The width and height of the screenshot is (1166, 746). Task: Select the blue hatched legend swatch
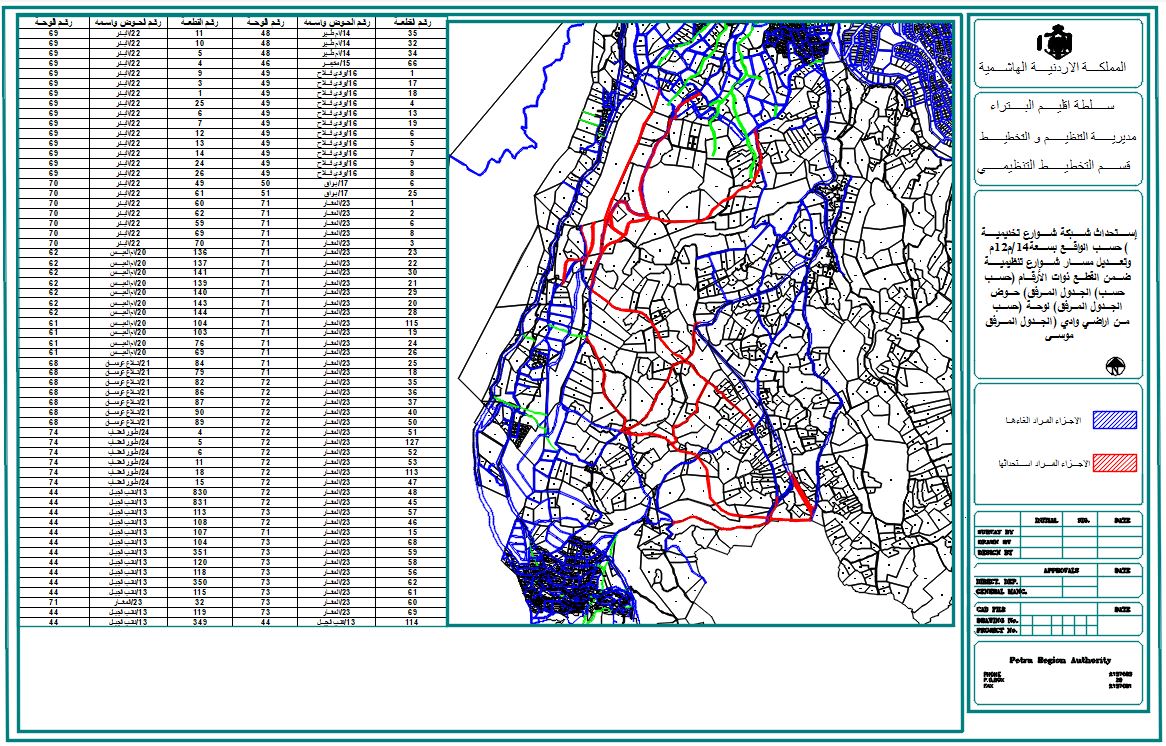pos(1115,420)
